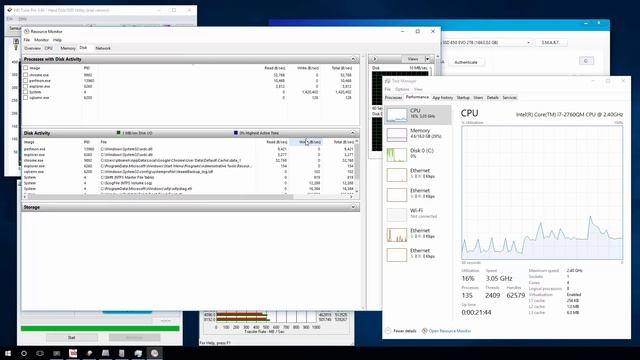This screenshot has height=360, width=640.
Task: Open Resource Monitor File menu
Action: 27,40
